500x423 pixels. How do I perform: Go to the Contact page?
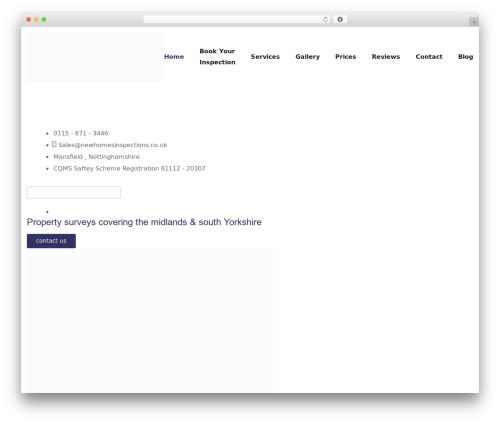click(429, 57)
